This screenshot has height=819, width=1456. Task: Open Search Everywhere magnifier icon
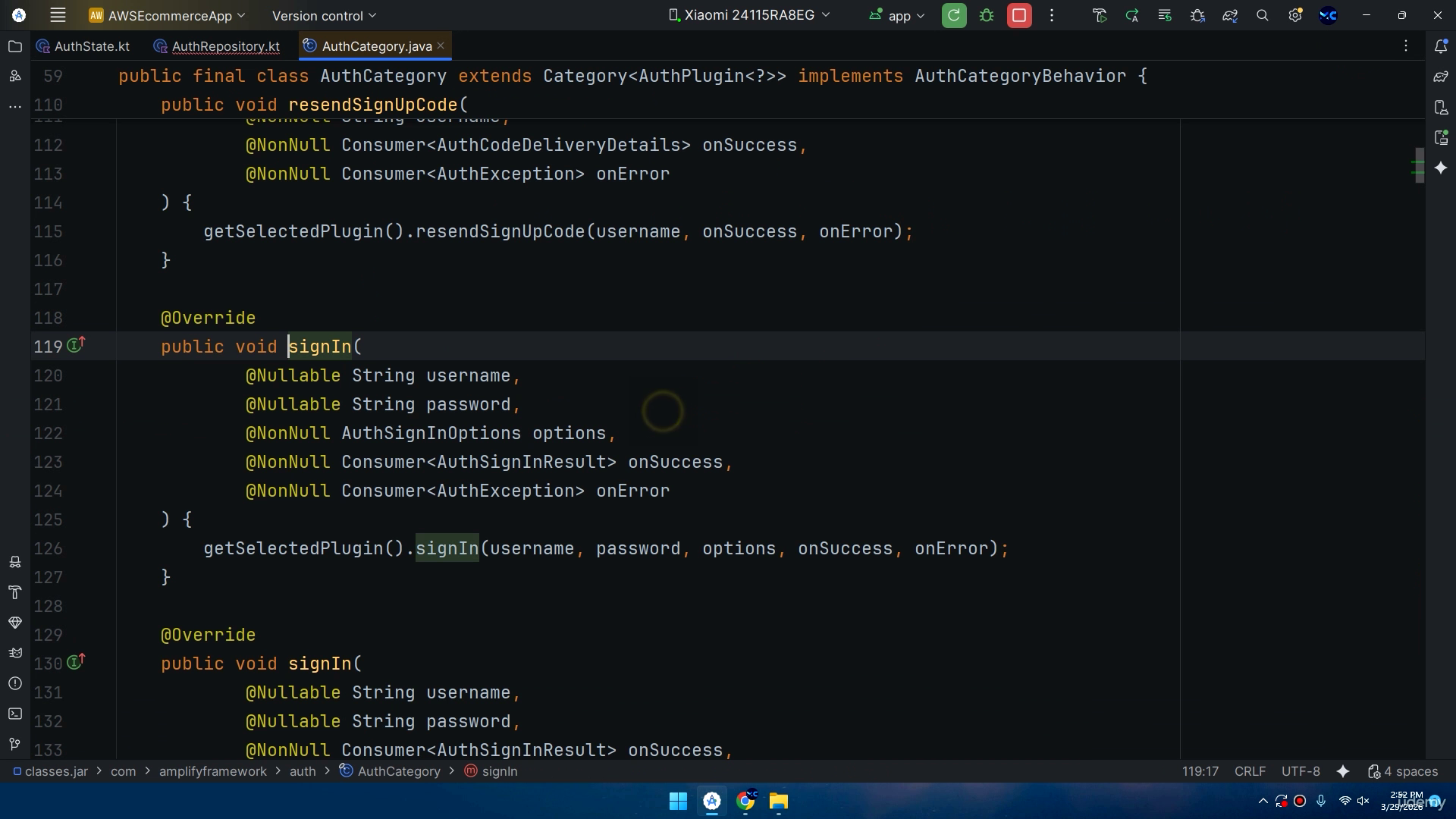[1263, 15]
